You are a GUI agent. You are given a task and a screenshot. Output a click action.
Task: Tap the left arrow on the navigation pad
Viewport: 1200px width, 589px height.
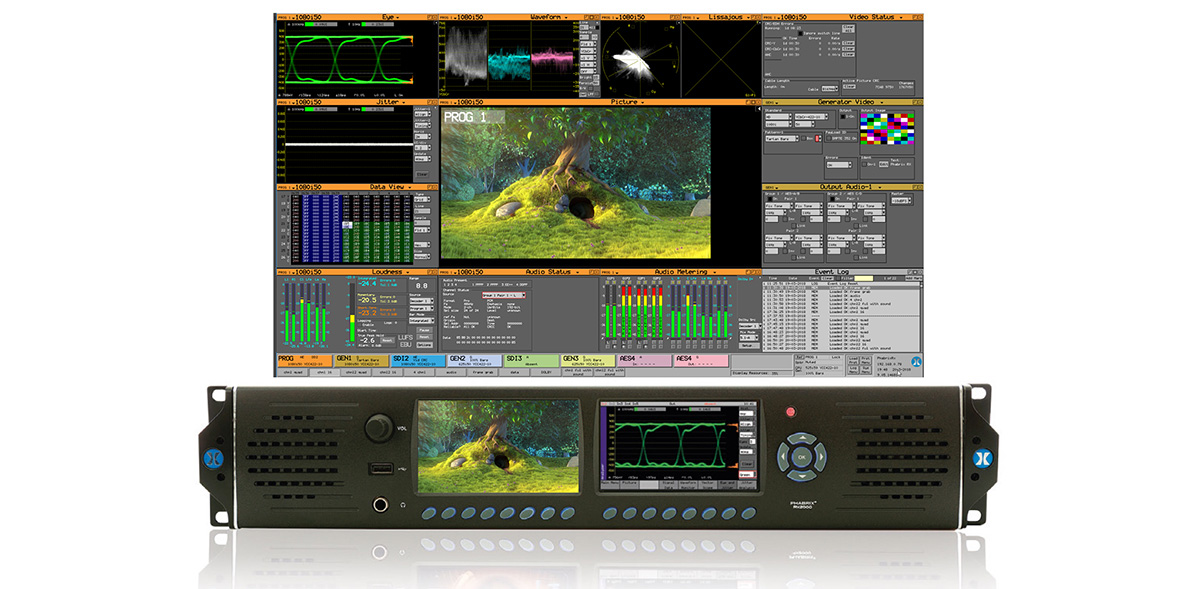(x=783, y=458)
